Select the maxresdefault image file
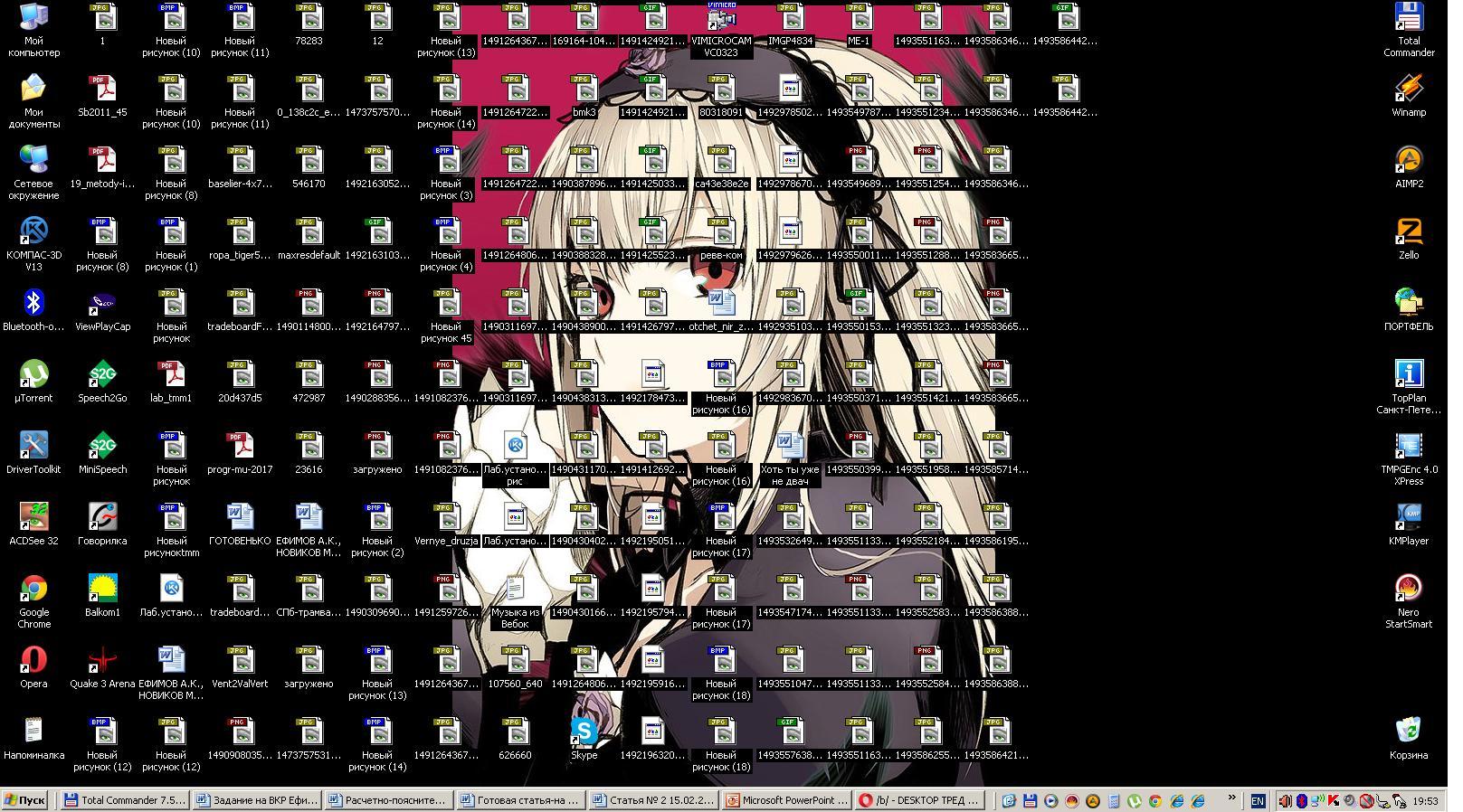This screenshot has height=812, width=1463. (309, 239)
